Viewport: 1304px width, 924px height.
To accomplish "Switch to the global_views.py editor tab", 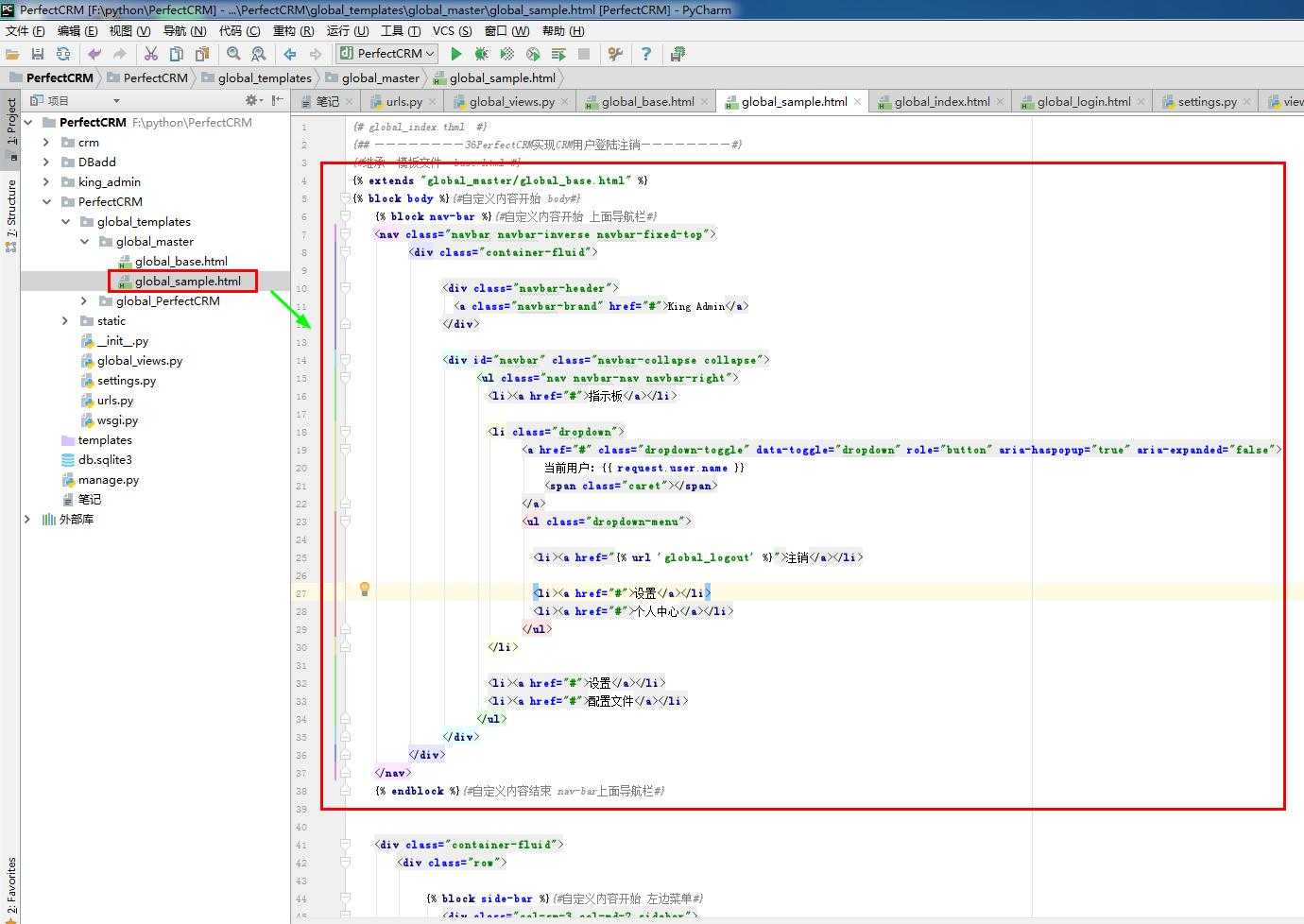I will pos(511,101).
